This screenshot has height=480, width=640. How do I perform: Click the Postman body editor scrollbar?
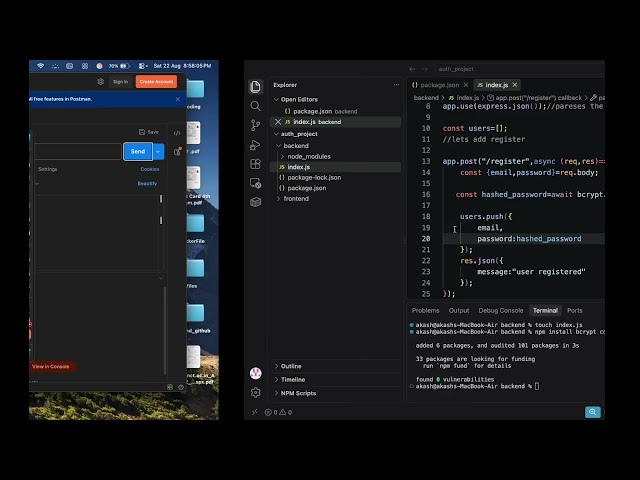161,210
